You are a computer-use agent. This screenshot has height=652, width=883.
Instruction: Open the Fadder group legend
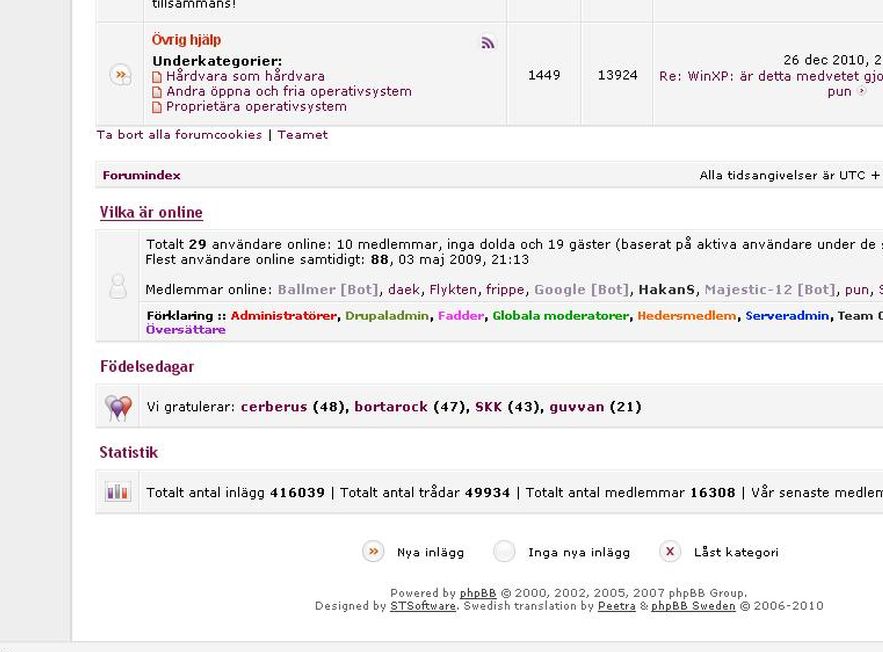pyautogui.click(x=461, y=315)
